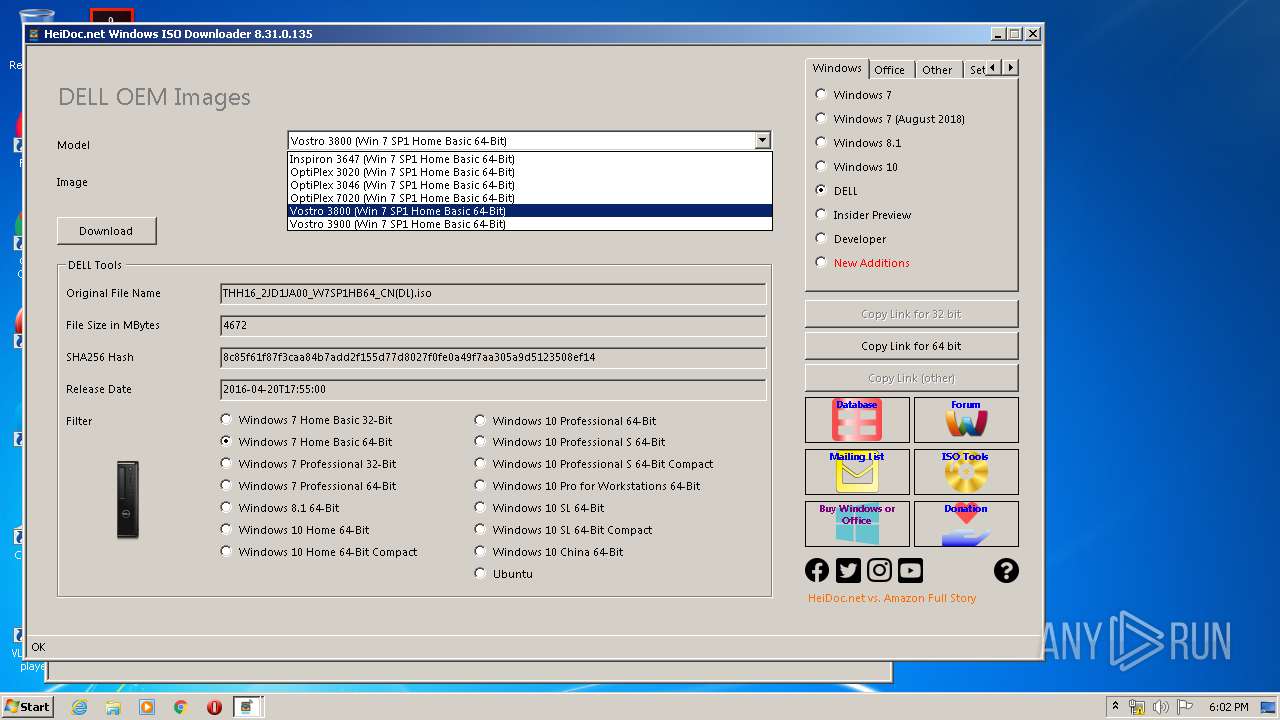Select Windows 7 (August 2018) option
1280x720 pixels.
pyautogui.click(x=821, y=118)
